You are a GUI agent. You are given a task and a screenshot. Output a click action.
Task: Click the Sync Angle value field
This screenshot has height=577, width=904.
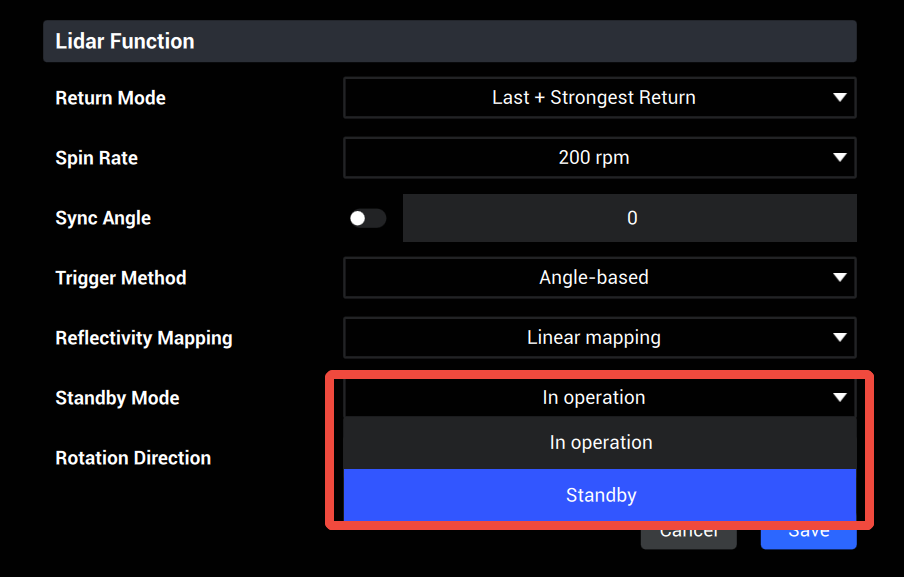[630, 218]
